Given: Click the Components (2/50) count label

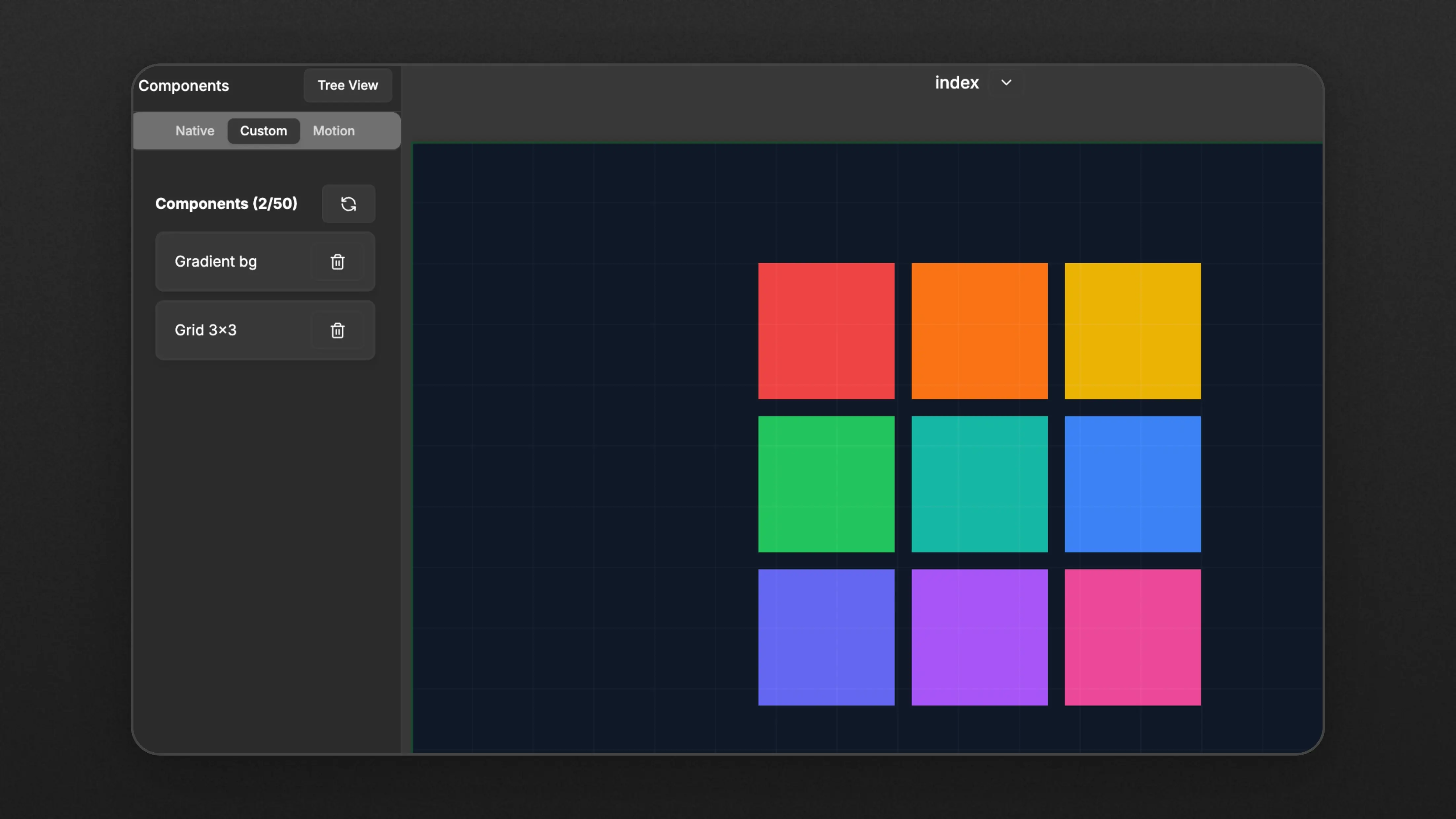Looking at the screenshot, I should click(x=226, y=203).
